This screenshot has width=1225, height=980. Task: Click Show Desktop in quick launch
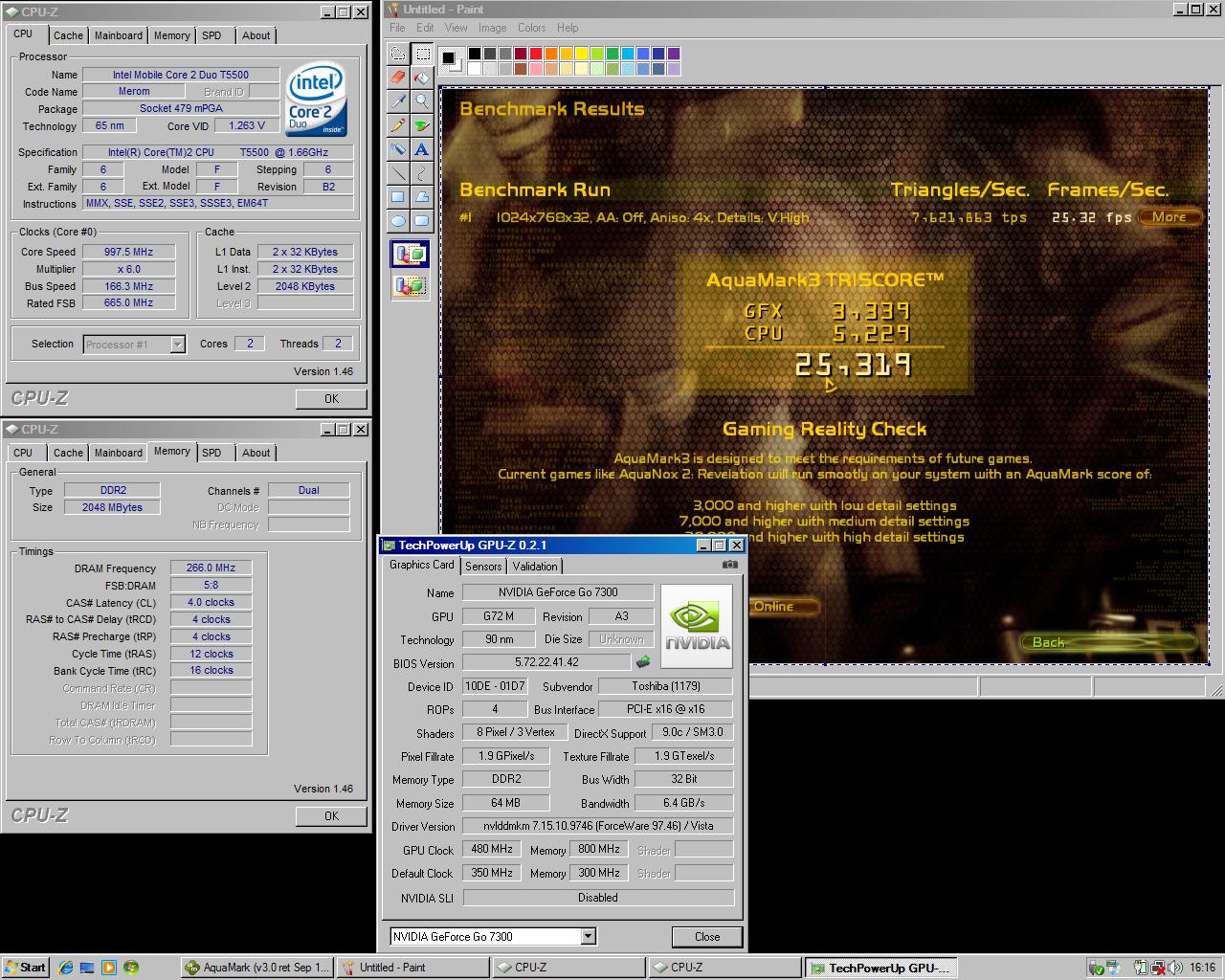[87, 968]
